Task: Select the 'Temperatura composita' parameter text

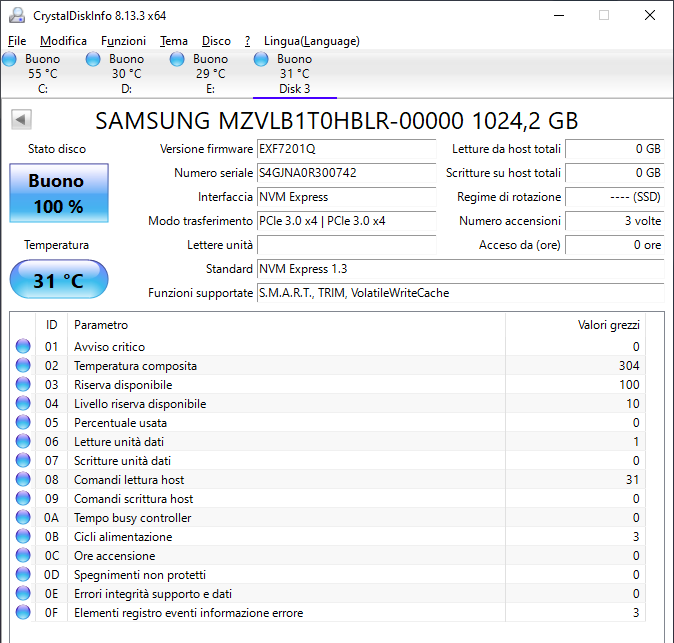Action: [135, 366]
